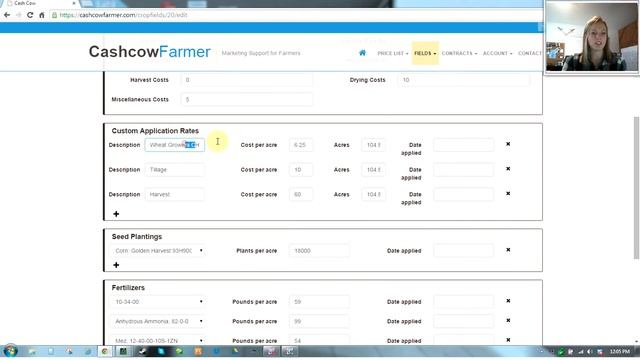This screenshot has height=360, width=640.
Task: Click the Chrome icon in the taskbar
Action: 105,351
